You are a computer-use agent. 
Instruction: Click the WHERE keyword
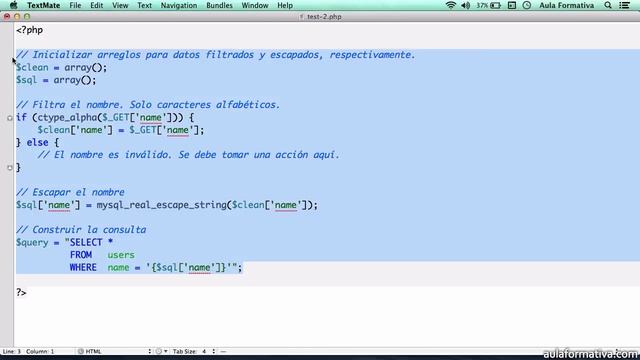coord(83,267)
